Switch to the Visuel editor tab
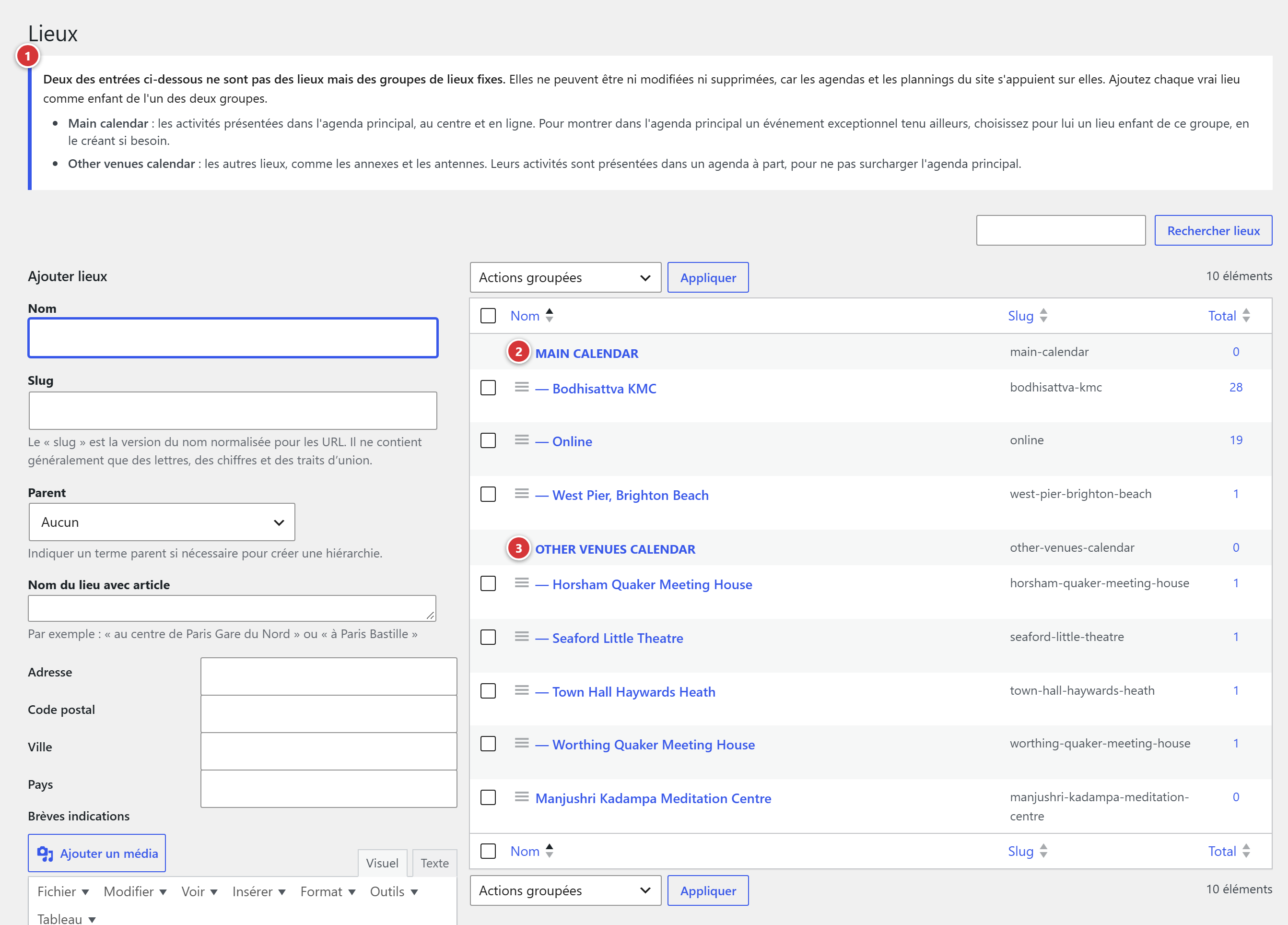This screenshot has width=1288, height=925. (x=382, y=863)
